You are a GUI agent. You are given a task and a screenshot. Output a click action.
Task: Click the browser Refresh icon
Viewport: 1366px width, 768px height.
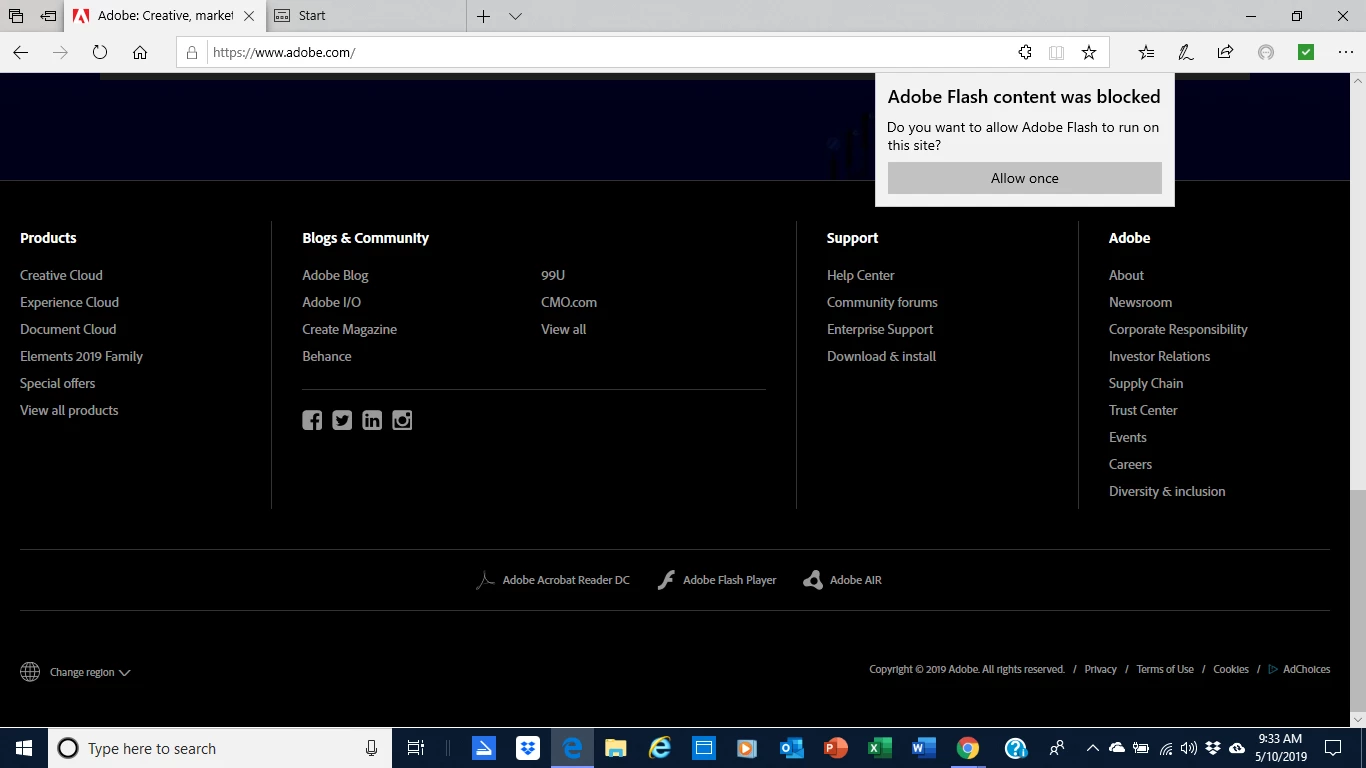100,52
